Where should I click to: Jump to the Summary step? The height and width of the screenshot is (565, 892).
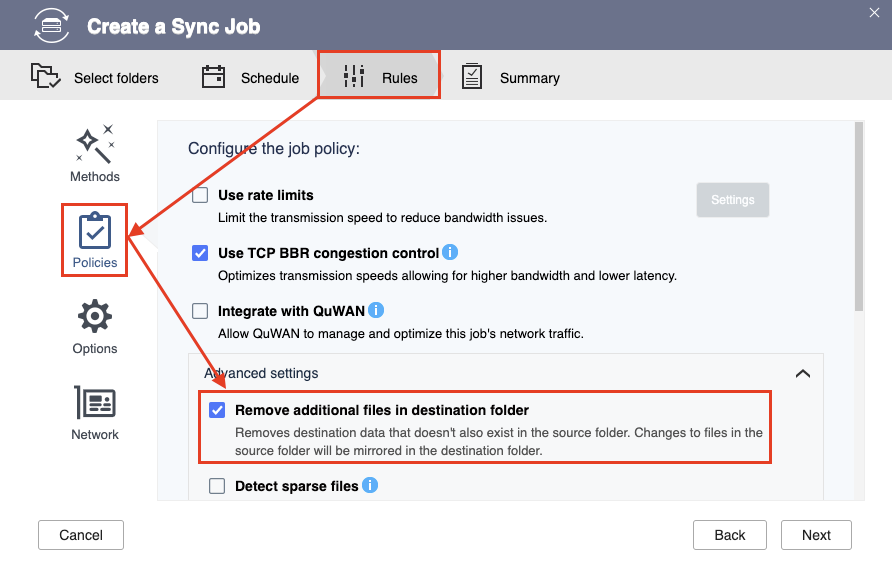tap(510, 76)
